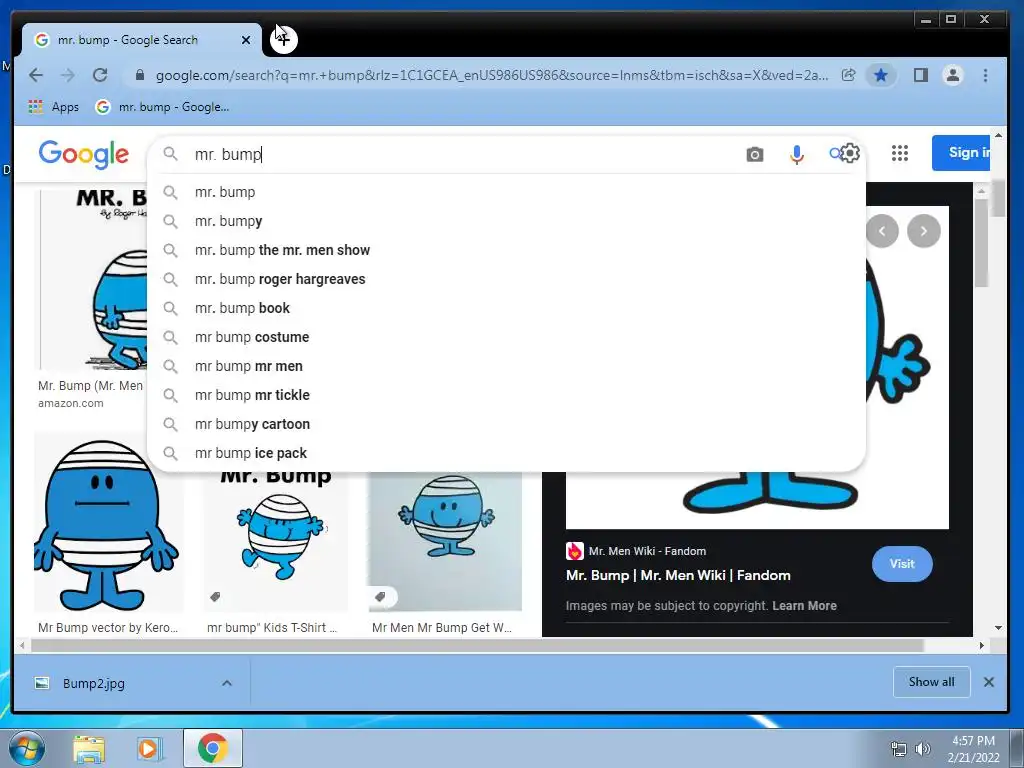
Task: Choose suggestion 'mr bump ice pack'
Action: (506, 453)
